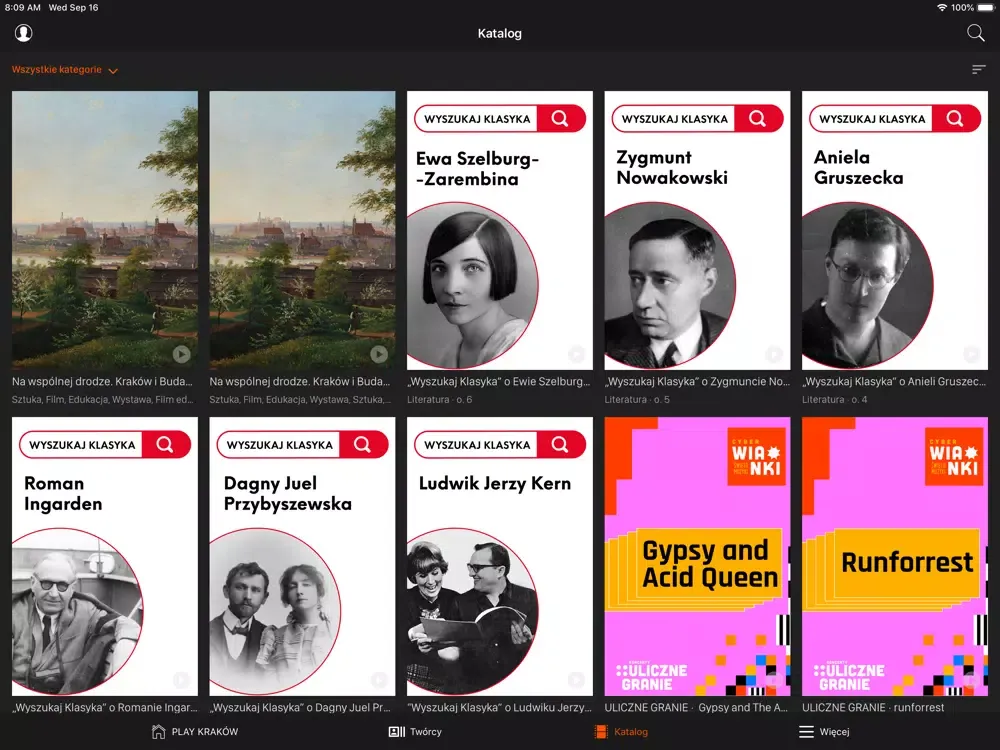Click the WIANKI logo on Runforrest poster

953,457
